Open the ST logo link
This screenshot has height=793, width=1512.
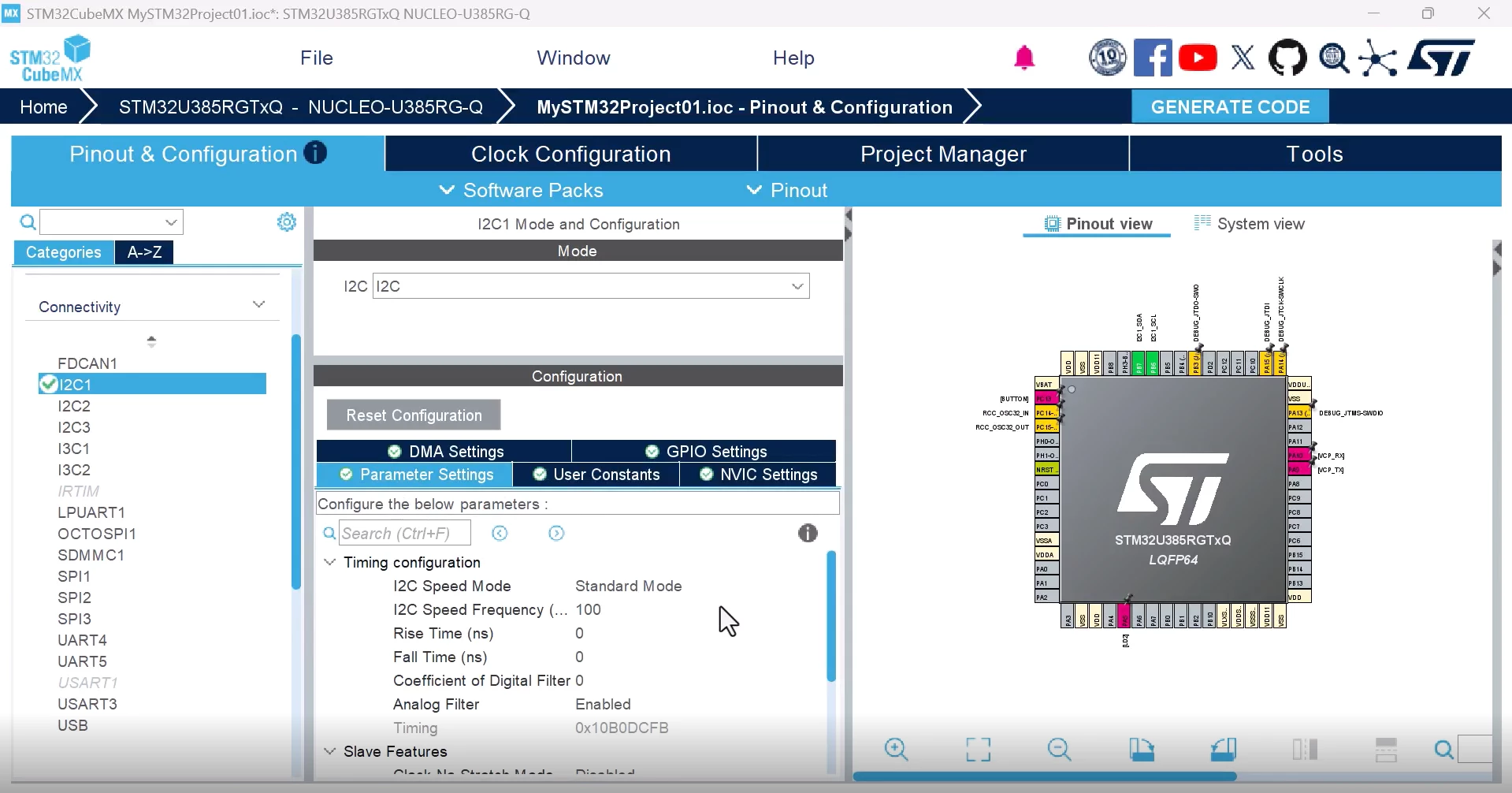point(1441,58)
